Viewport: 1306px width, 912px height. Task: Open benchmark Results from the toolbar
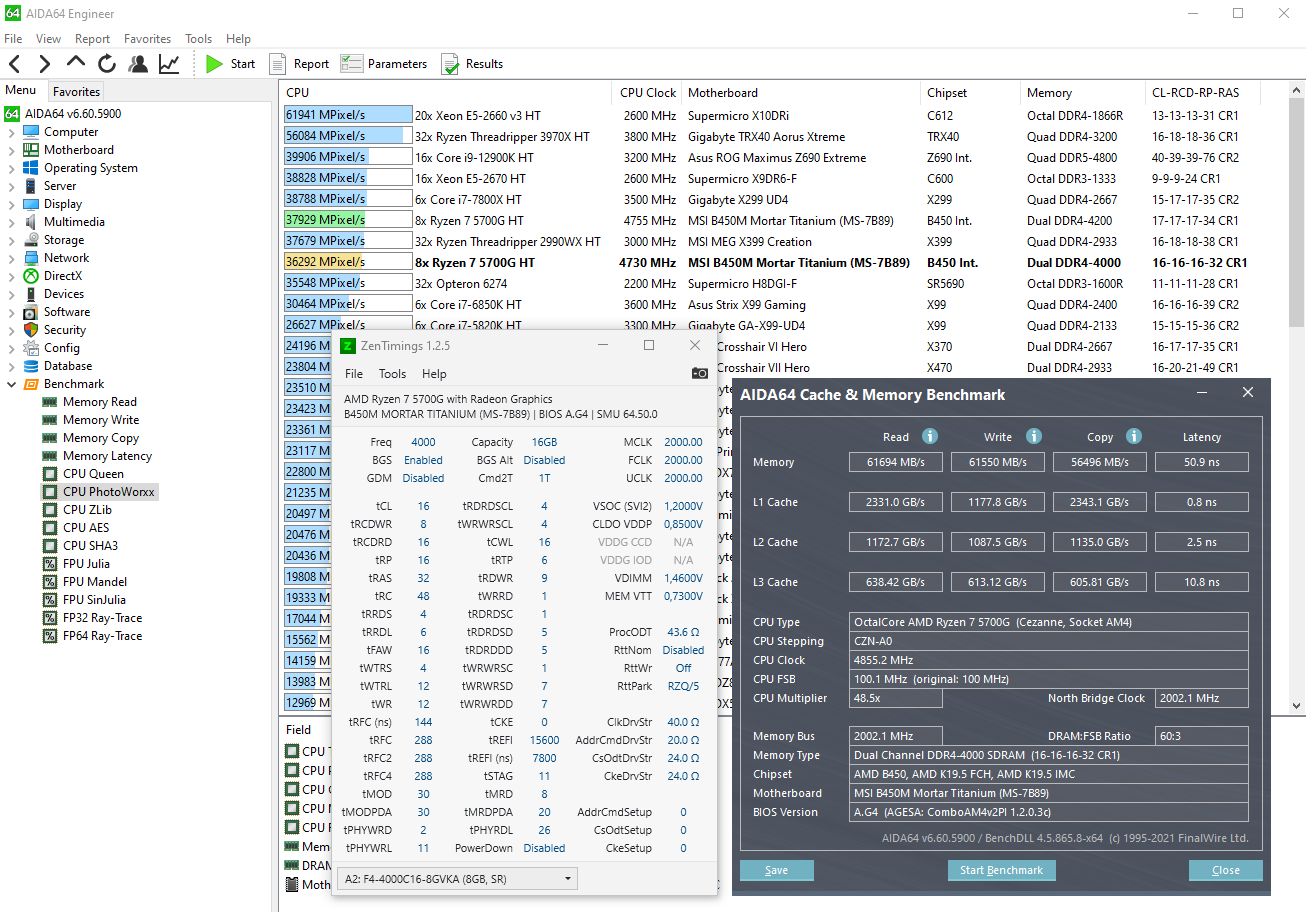coord(472,64)
